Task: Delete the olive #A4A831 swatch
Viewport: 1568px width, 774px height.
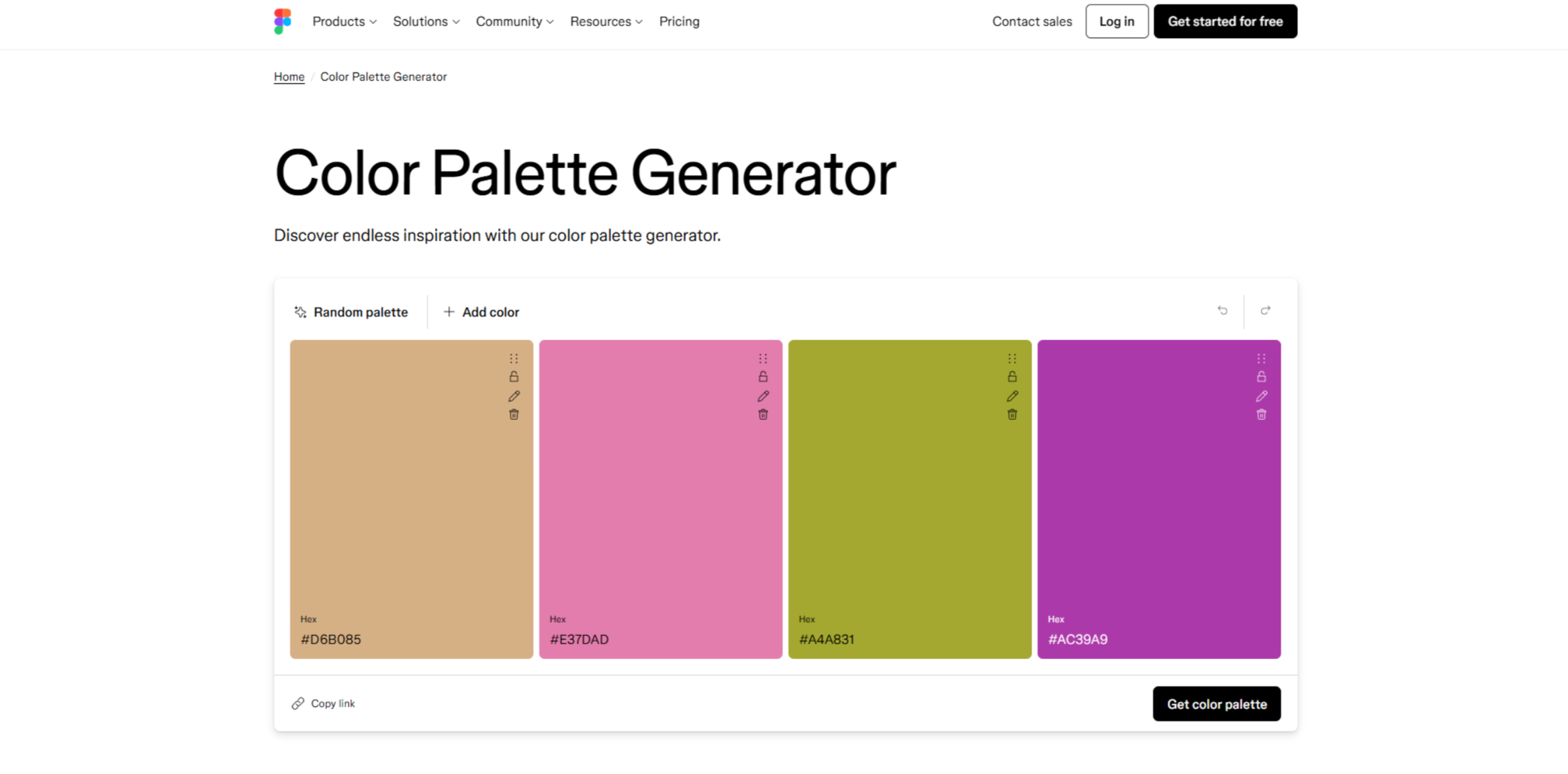Action: point(1012,415)
